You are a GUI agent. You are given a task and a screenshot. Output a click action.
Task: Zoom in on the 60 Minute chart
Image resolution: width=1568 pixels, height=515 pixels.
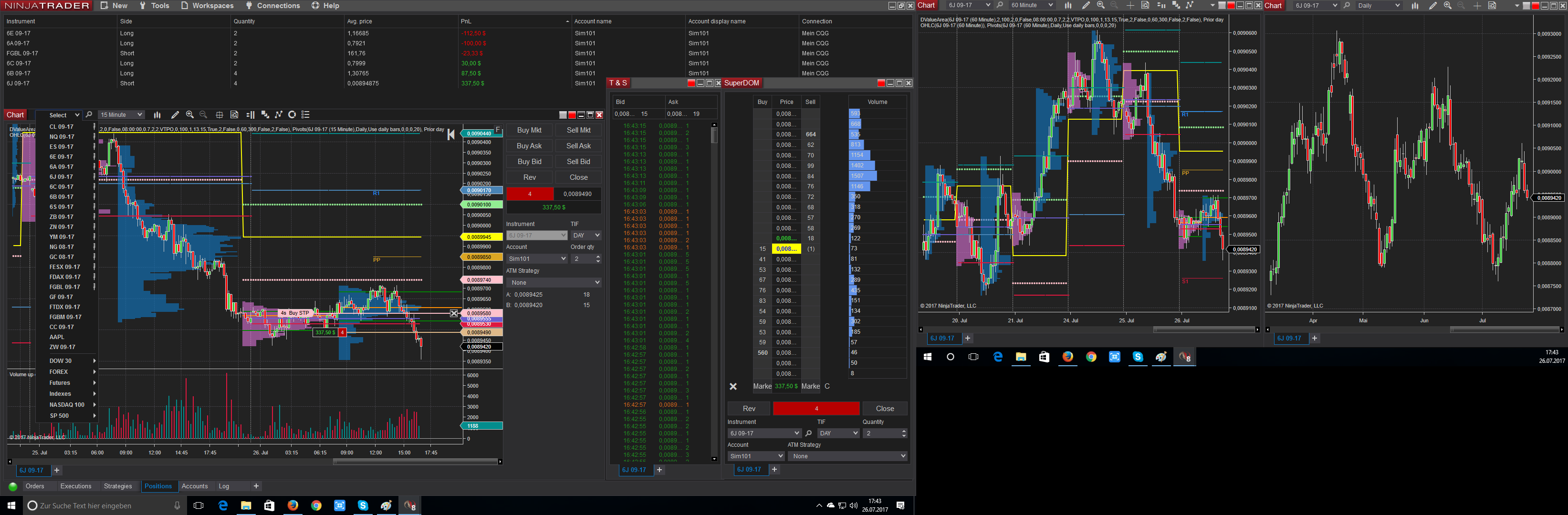point(1100,5)
